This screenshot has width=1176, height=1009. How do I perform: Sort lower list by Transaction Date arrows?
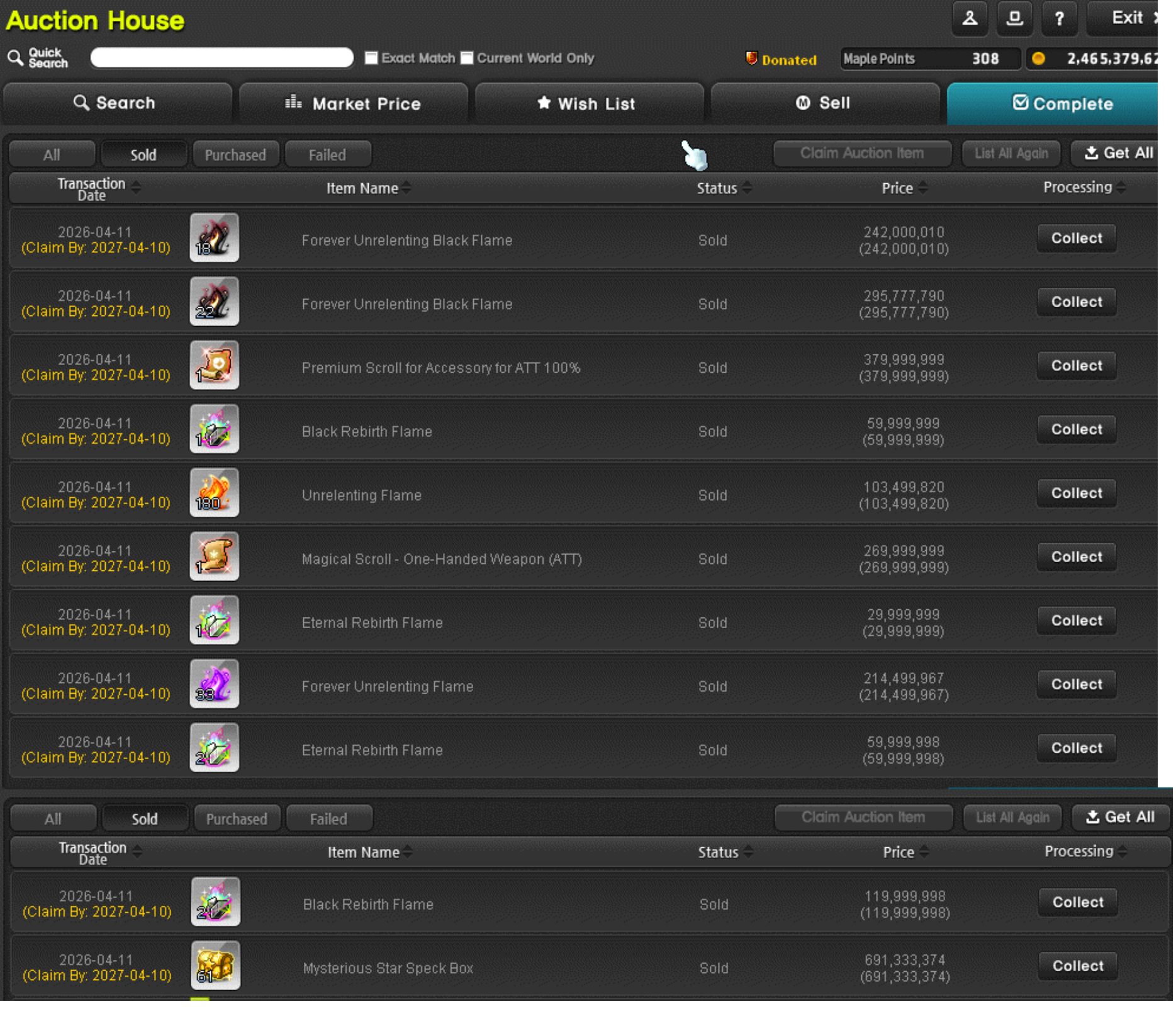tap(137, 852)
